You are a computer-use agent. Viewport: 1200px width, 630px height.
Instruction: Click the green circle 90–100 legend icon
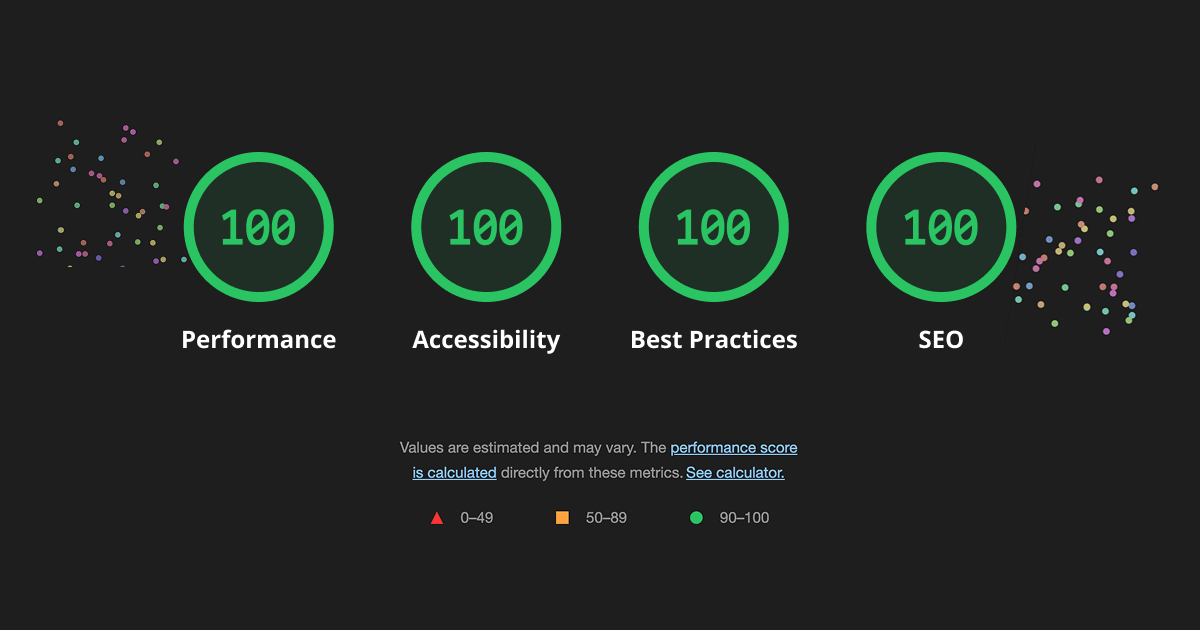coord(696,518)
